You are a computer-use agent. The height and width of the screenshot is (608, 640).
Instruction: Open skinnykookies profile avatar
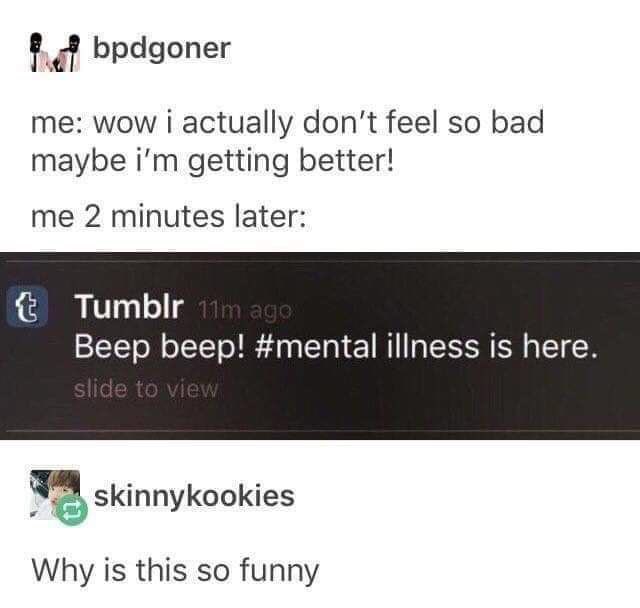point(55,495)
